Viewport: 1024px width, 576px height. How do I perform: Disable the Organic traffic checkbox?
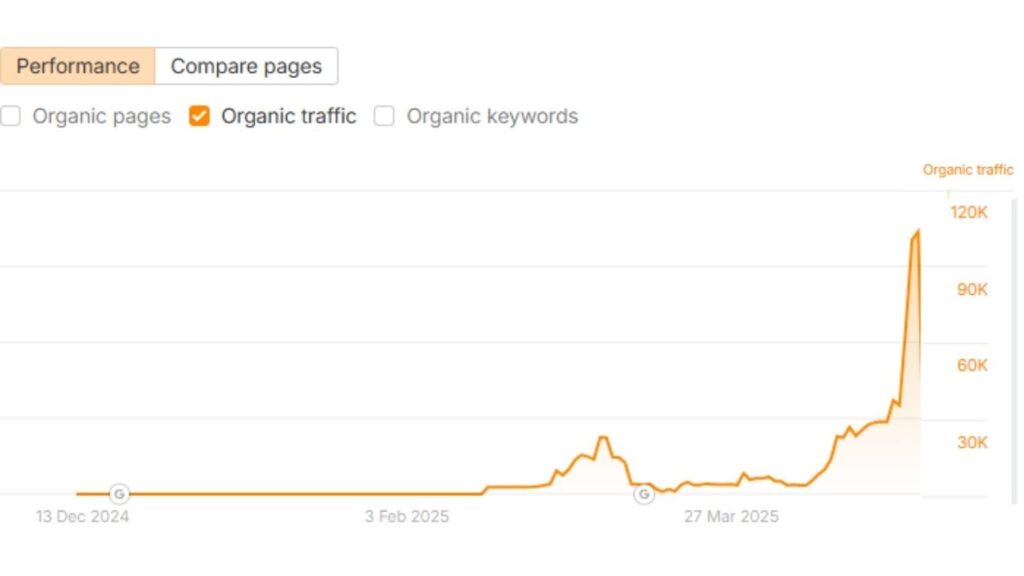(x=198, y=116)
